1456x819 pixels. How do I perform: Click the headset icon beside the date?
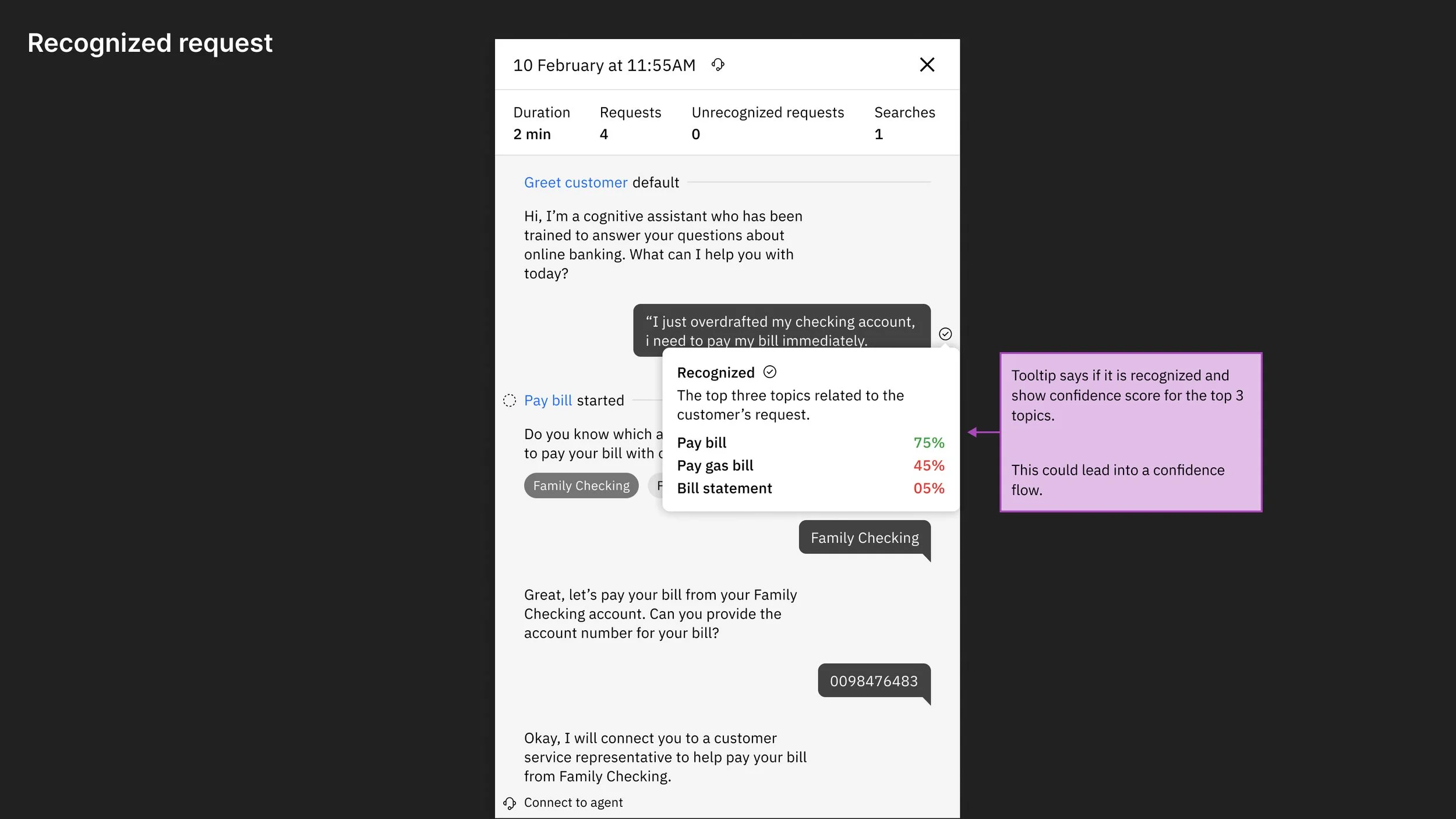pyautogui.click(x=718, y=65)
